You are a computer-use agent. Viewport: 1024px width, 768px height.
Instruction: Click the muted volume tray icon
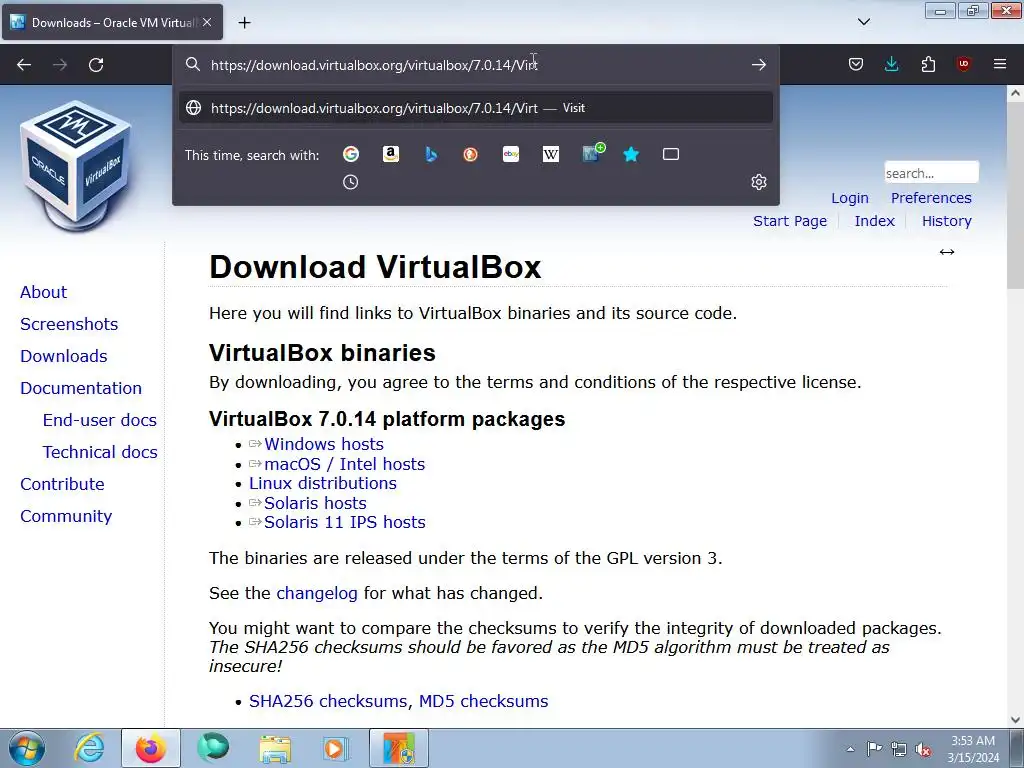click(923, 749)
